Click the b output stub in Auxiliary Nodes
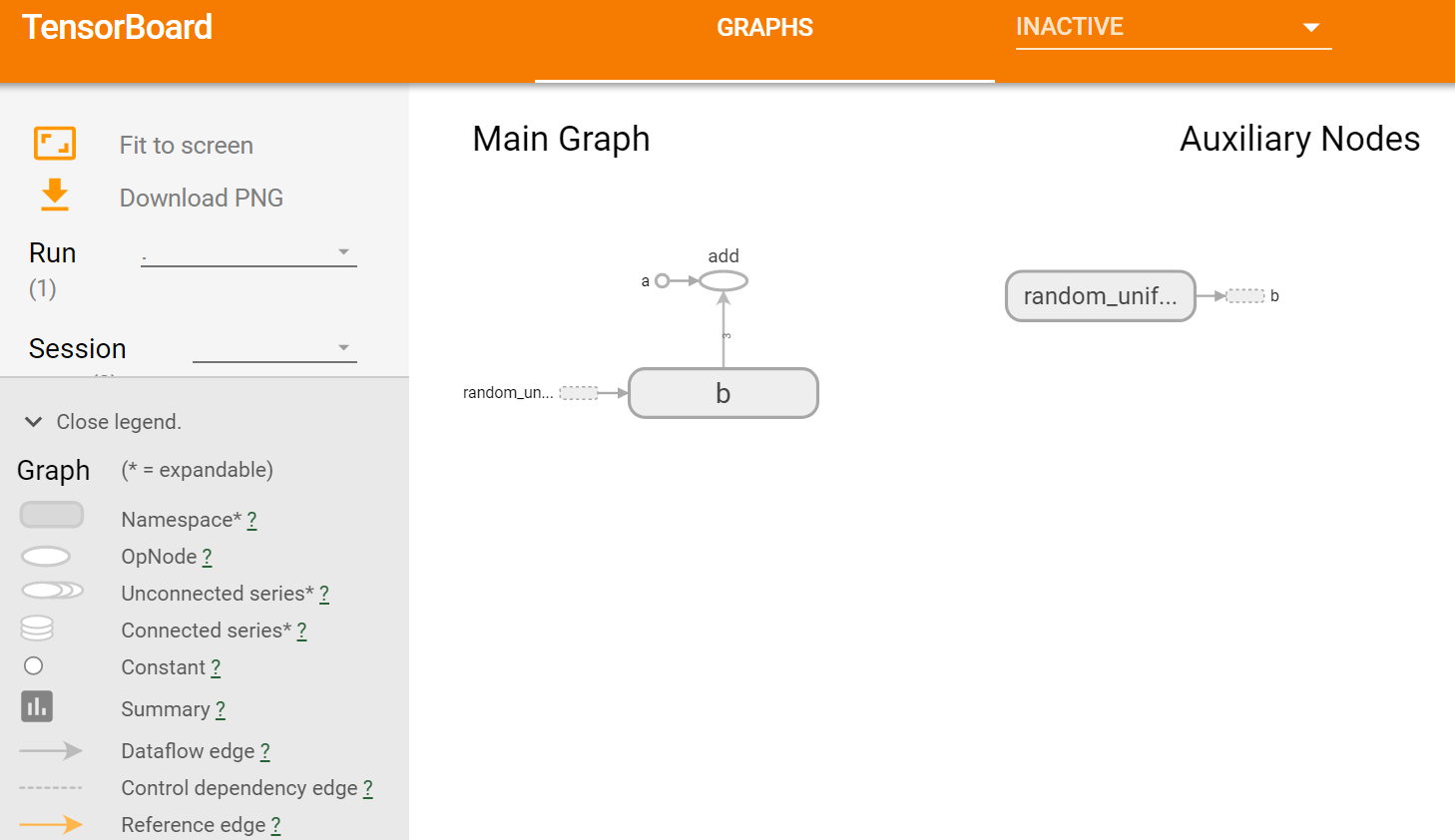 coord(1245,296)
